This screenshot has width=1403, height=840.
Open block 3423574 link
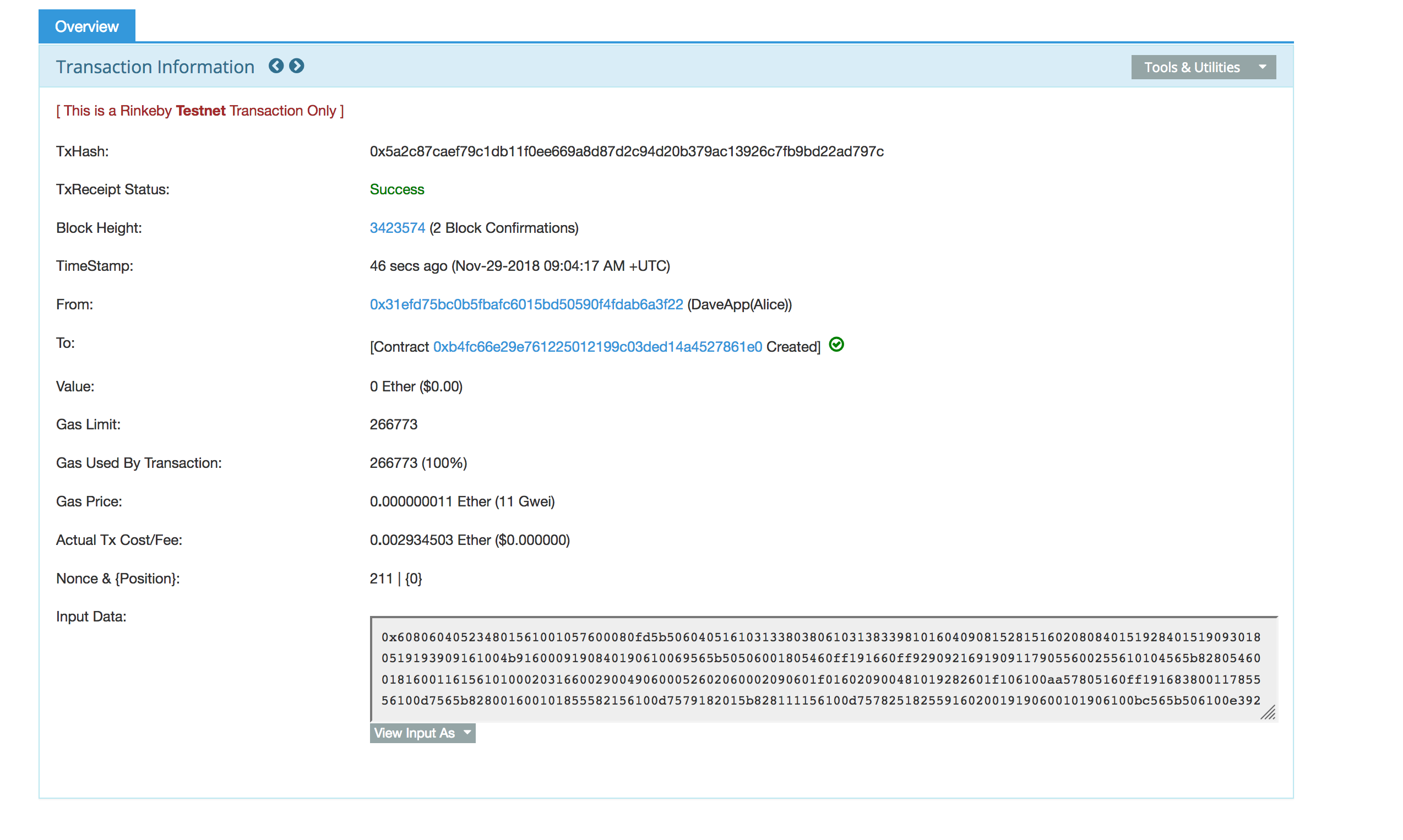click(397, 227)
